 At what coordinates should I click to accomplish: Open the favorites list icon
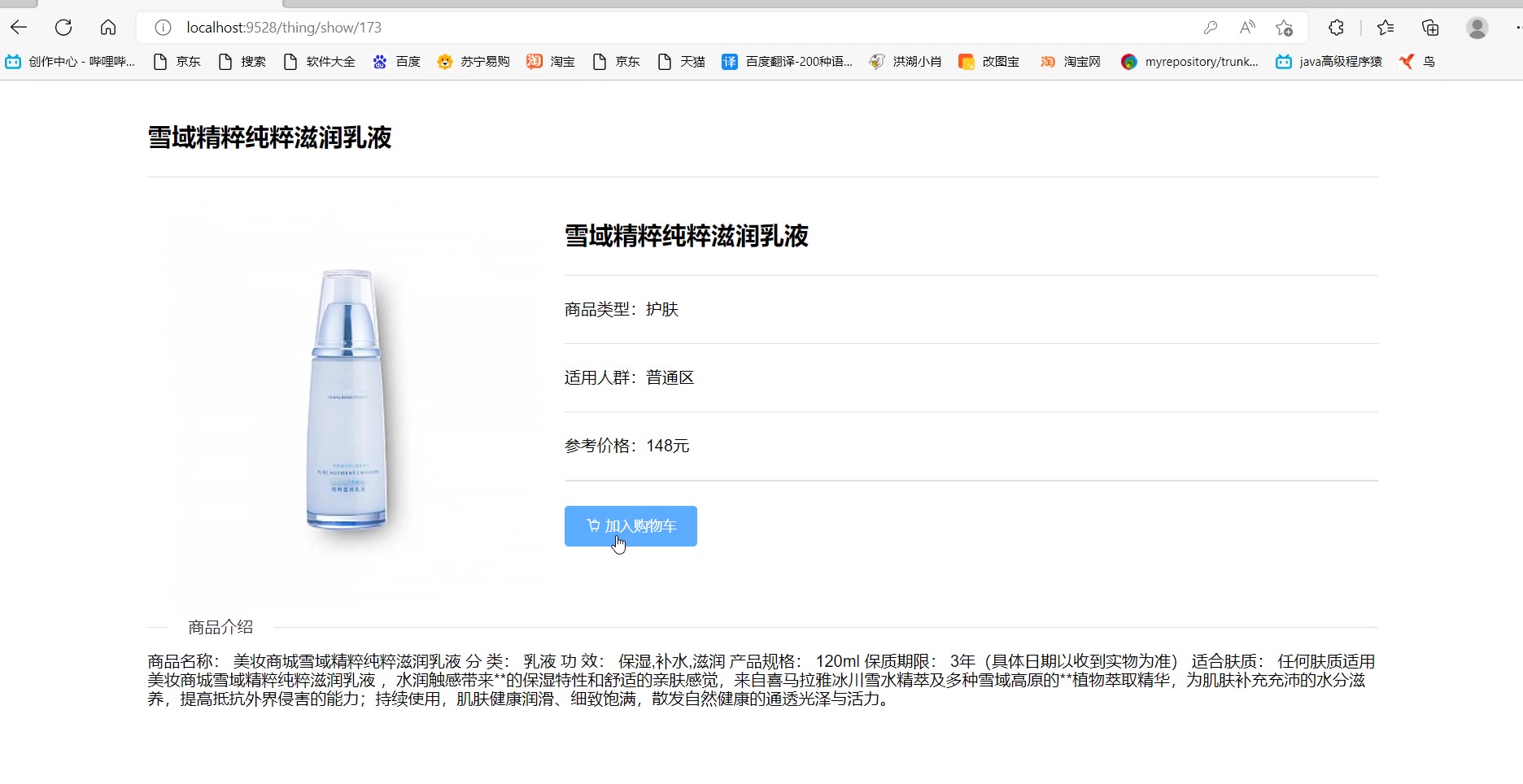1386,28
